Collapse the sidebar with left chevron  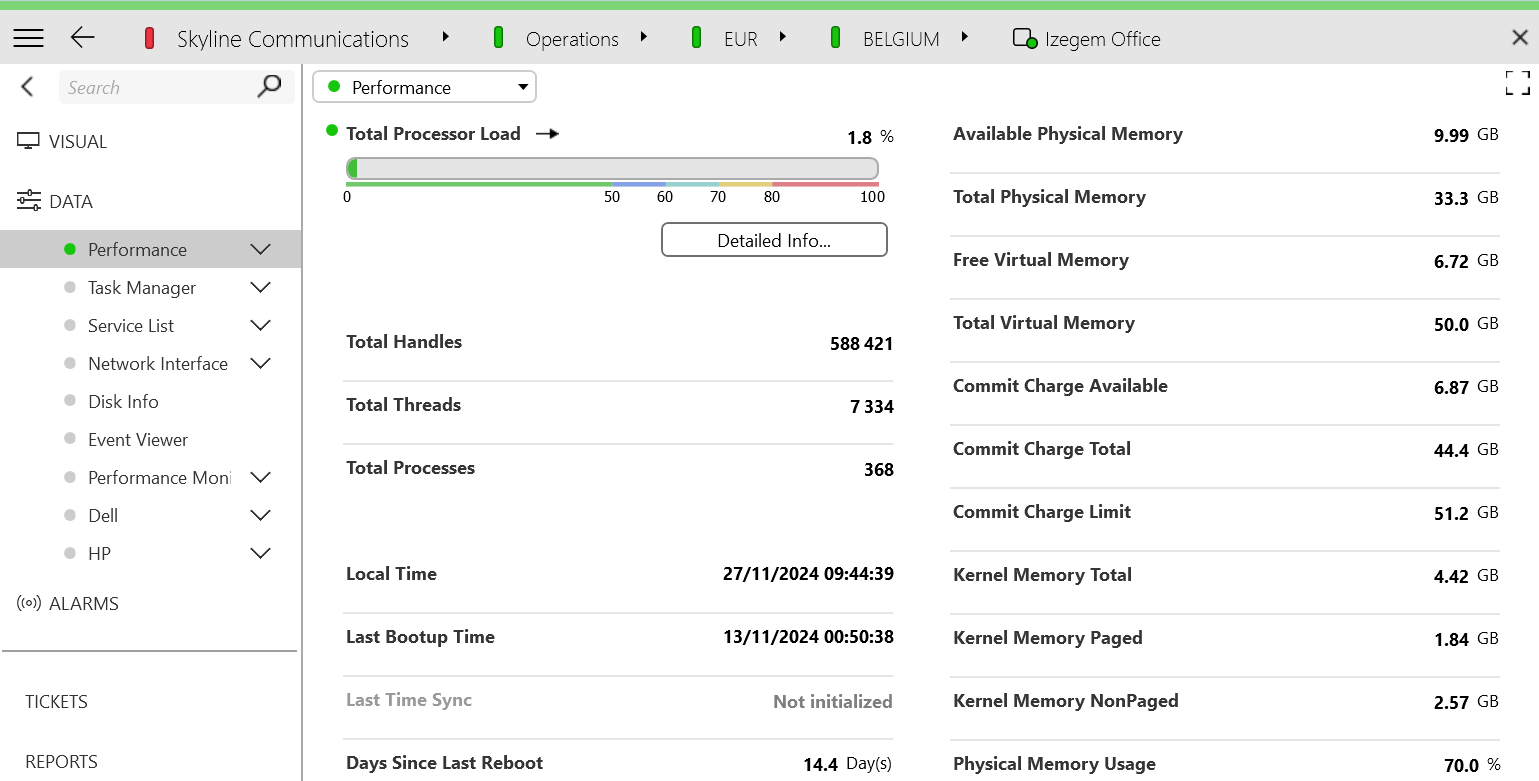pos(27,87)
